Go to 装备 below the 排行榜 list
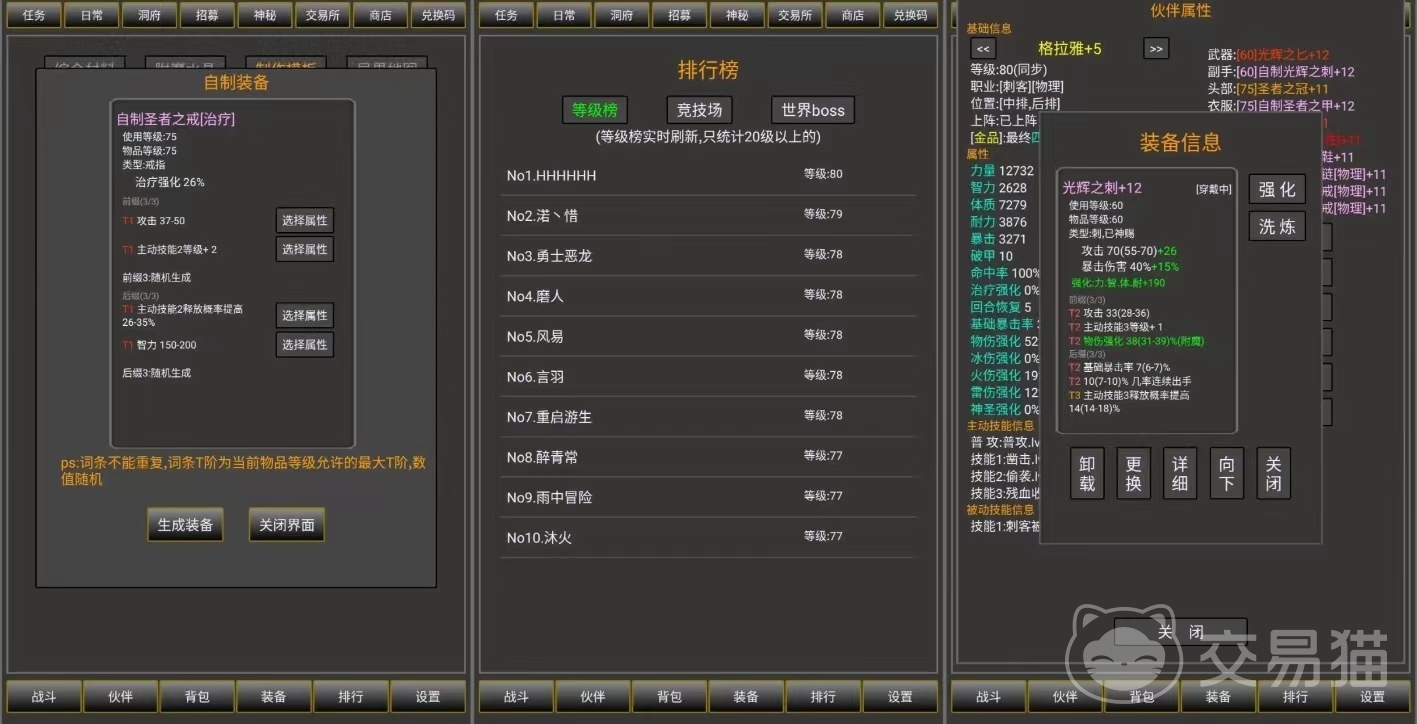Viewport: 1417px width, 724px height. tap(746, 697)
